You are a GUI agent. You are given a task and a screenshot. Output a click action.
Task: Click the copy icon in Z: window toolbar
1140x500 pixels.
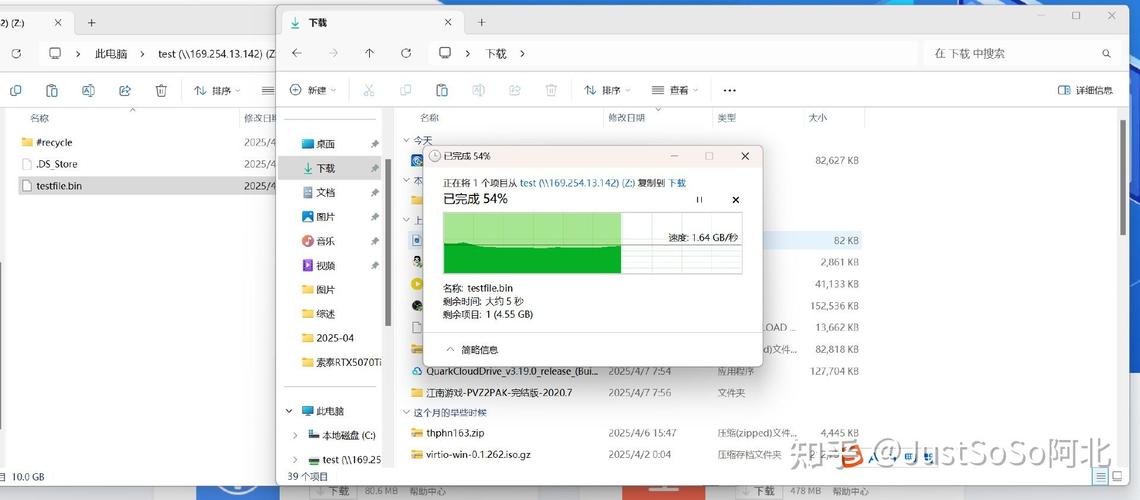(15, 90)
